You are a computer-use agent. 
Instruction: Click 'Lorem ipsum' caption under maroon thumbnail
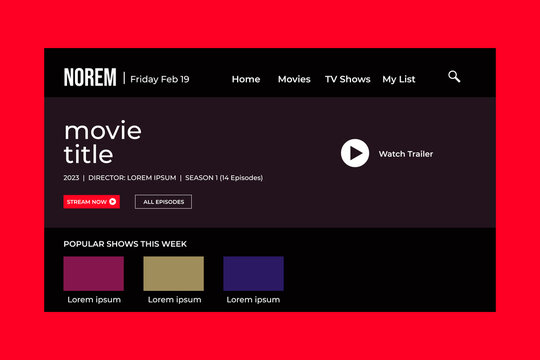(94, 300)
